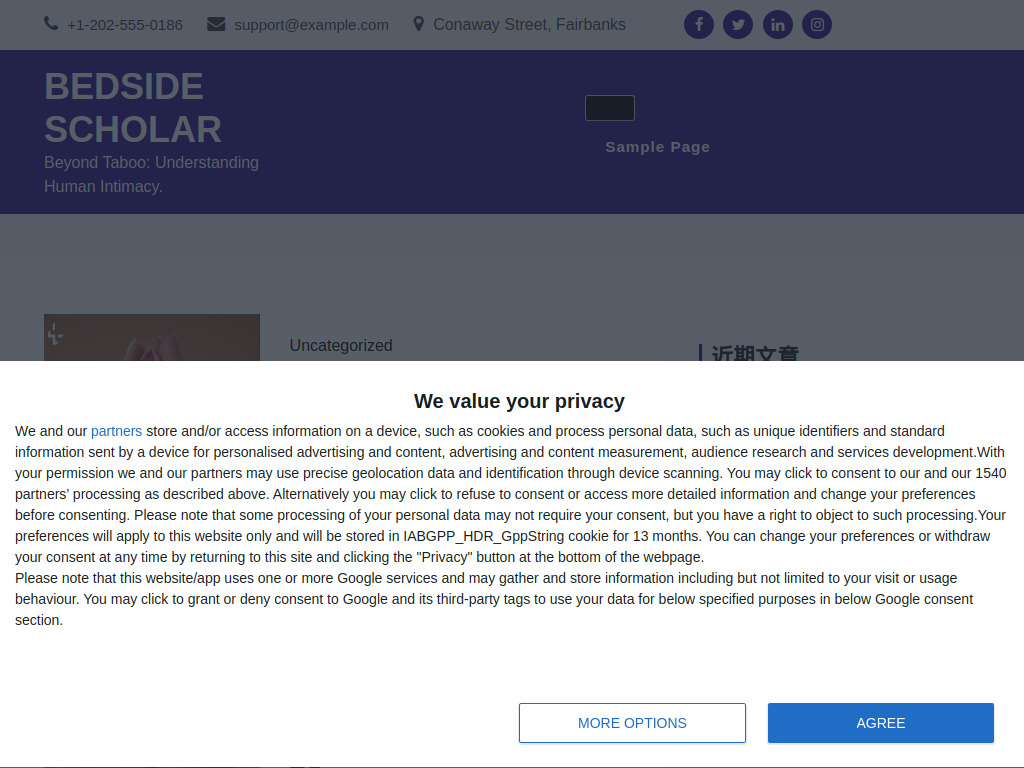Open the LinkedIn social icon

point(777,25)
